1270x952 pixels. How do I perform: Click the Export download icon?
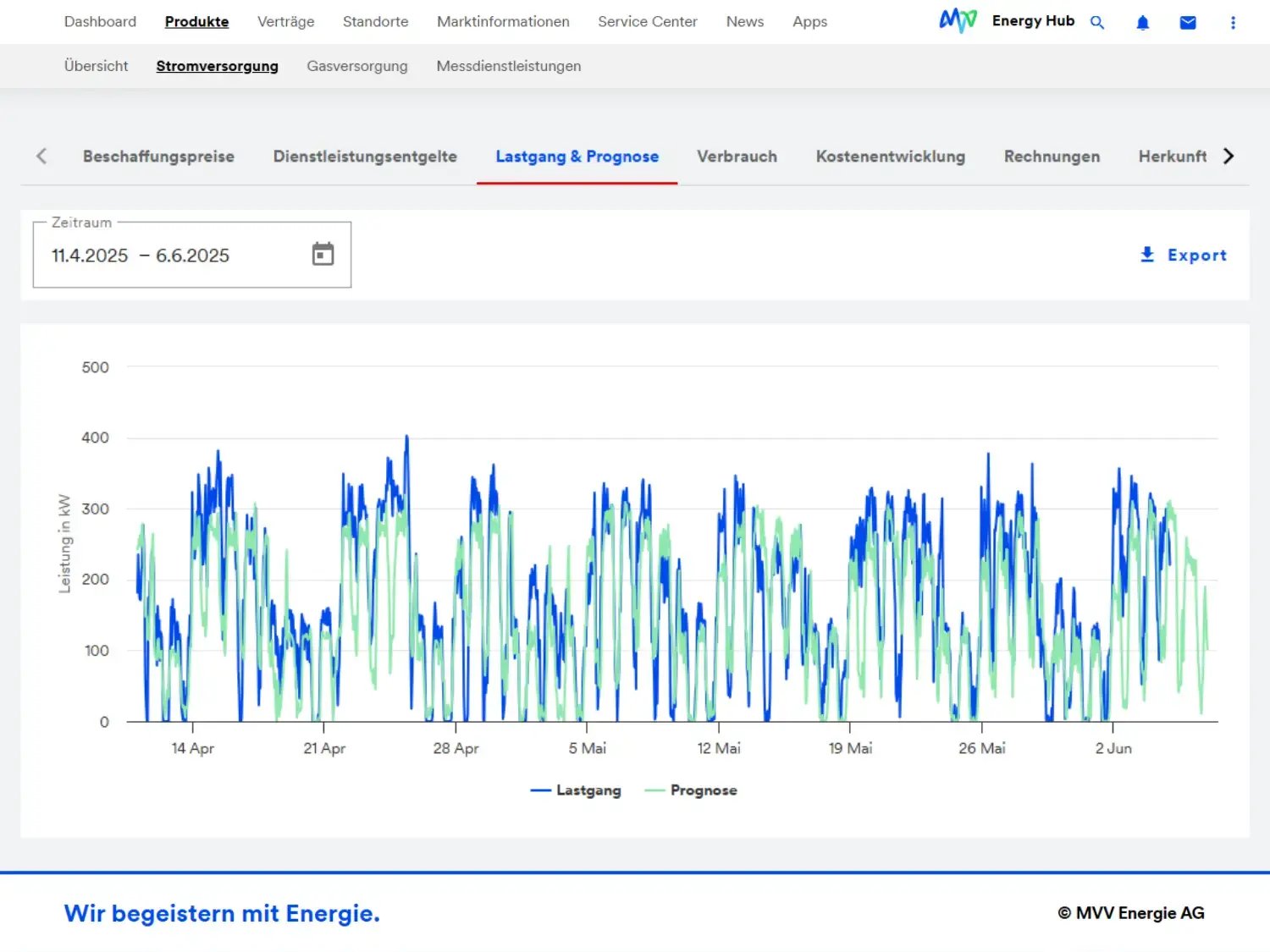[1147, 255]
